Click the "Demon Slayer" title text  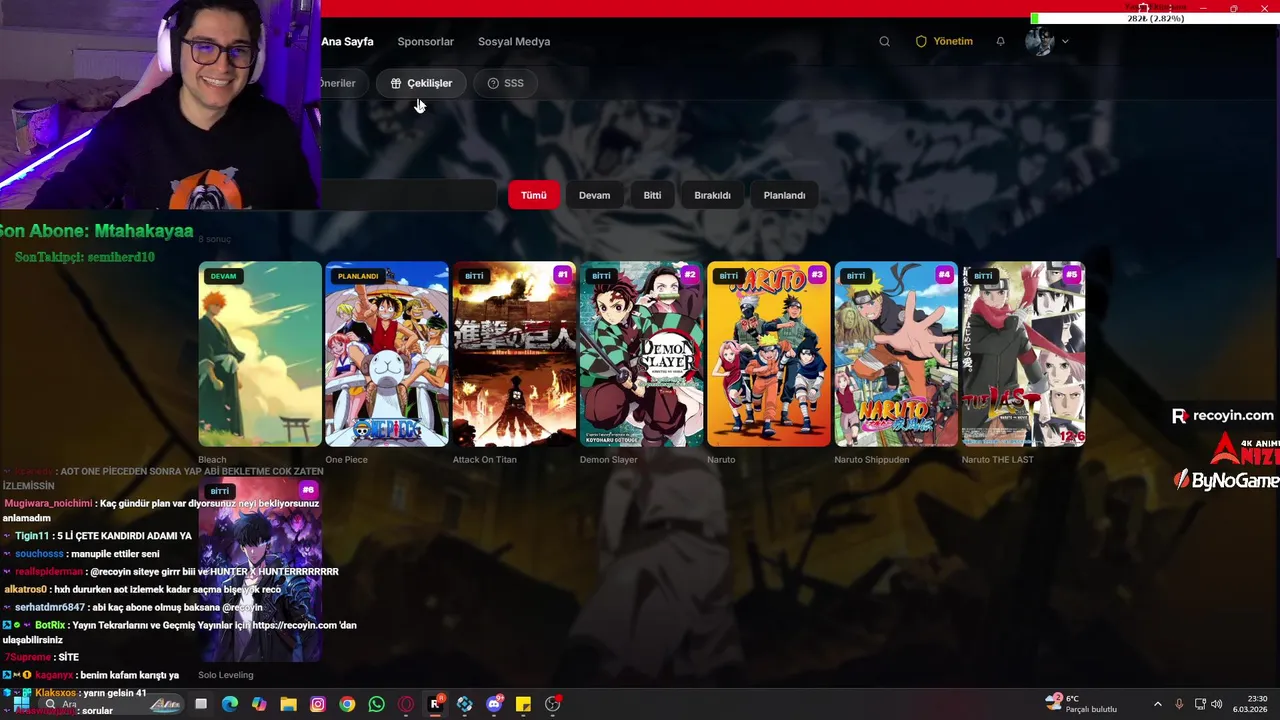(x=609, y=460)
